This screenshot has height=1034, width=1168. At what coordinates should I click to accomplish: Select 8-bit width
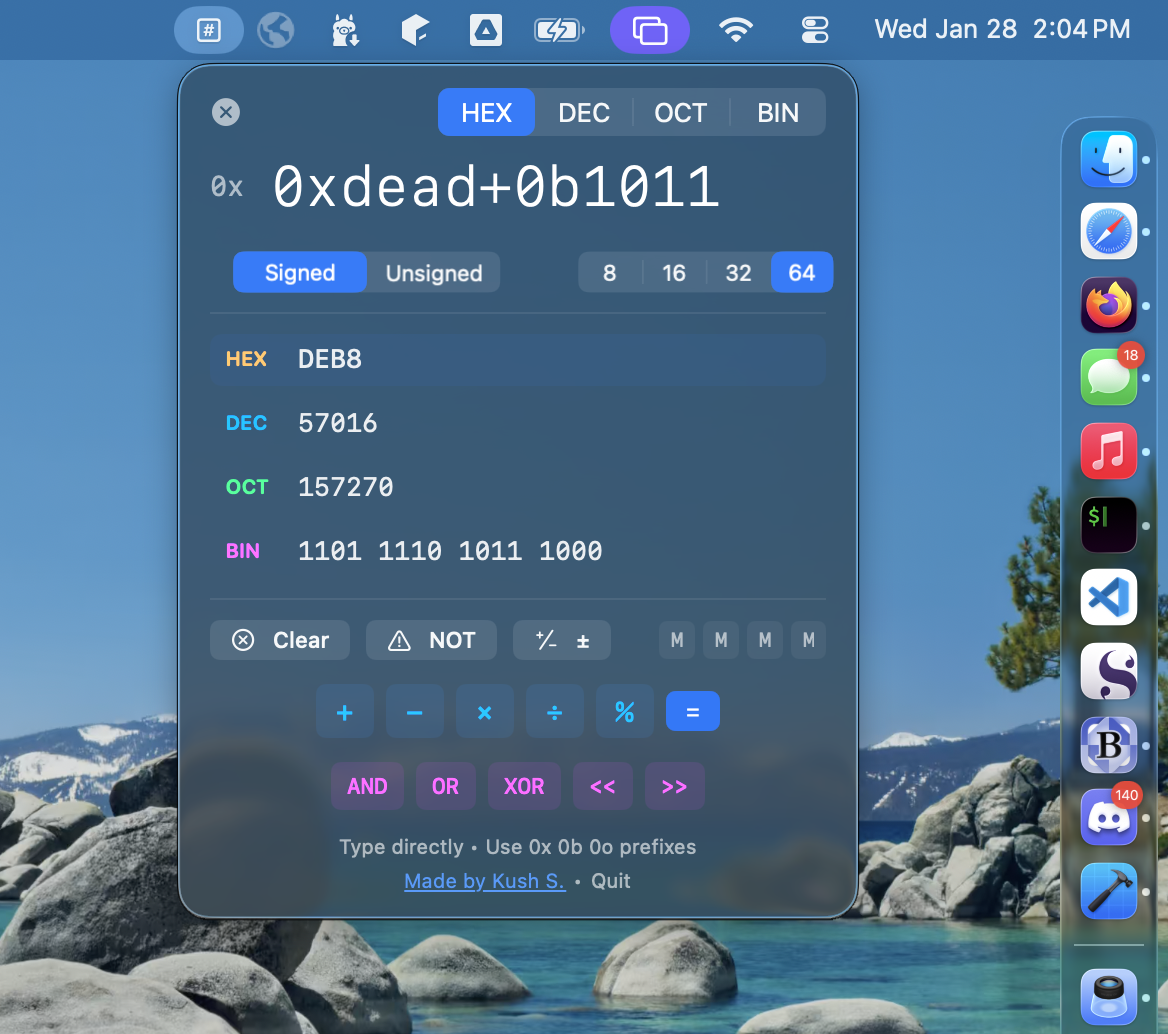click(609, 272)
